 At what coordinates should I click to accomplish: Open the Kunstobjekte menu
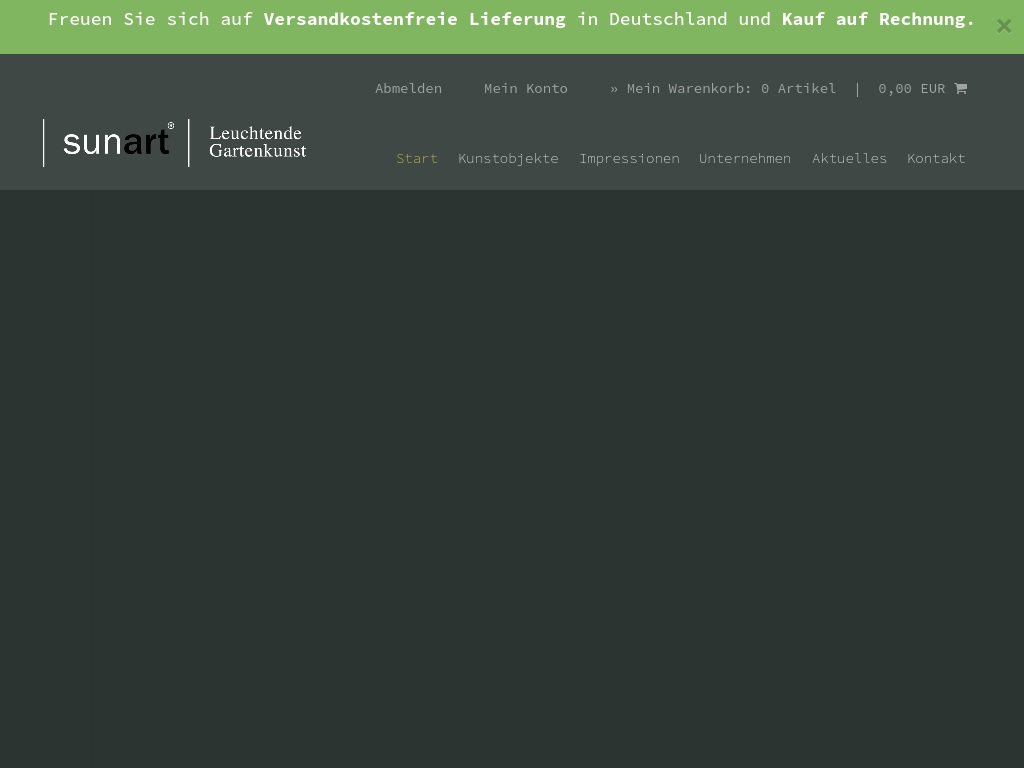click(508, 158)
